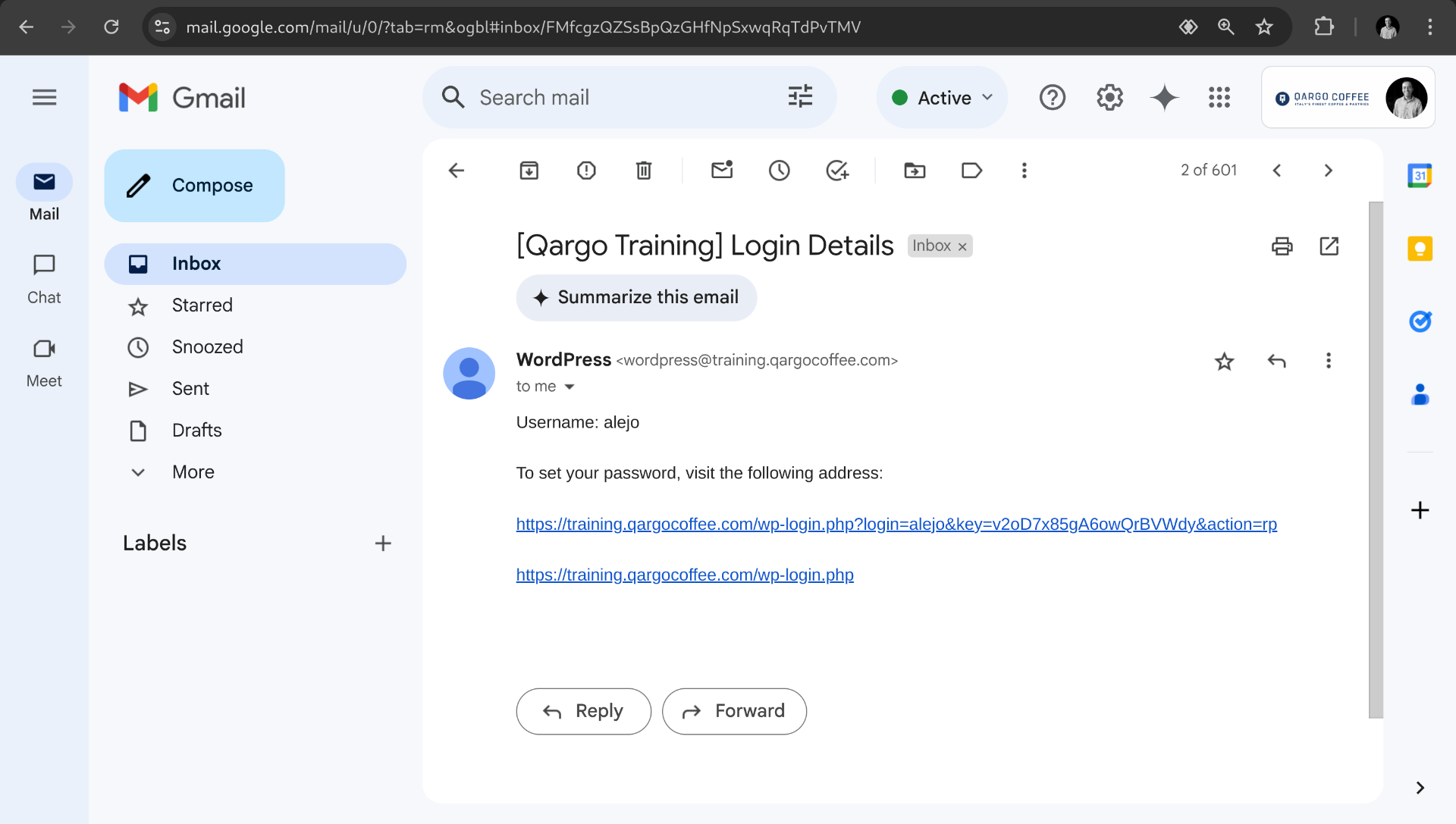This screenshot has height=824, width=1456.
Task: Open Gemini sparkle icon in header
Action: point(1164,97)
